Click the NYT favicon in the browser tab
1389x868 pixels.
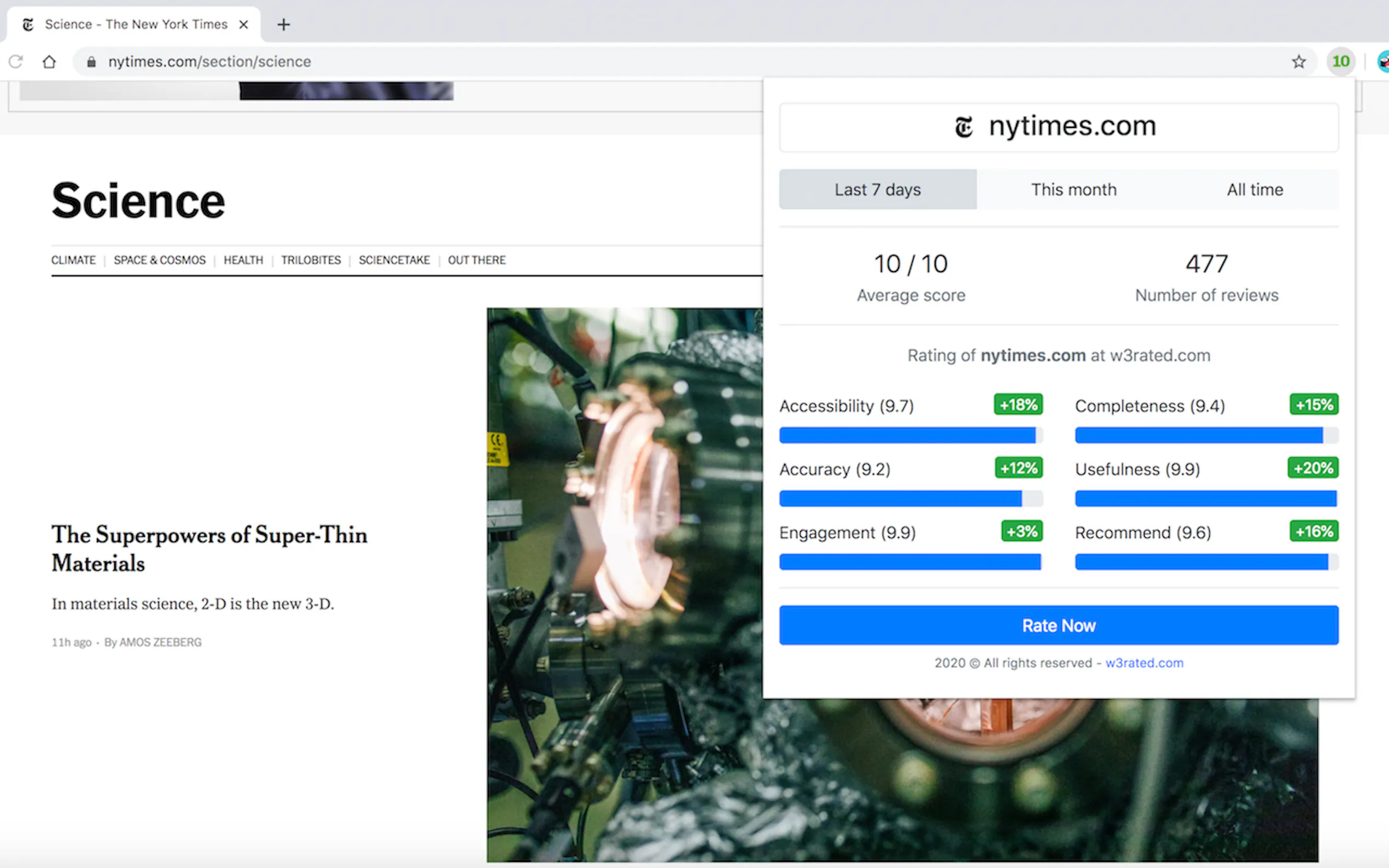click(x=27, y=25)
